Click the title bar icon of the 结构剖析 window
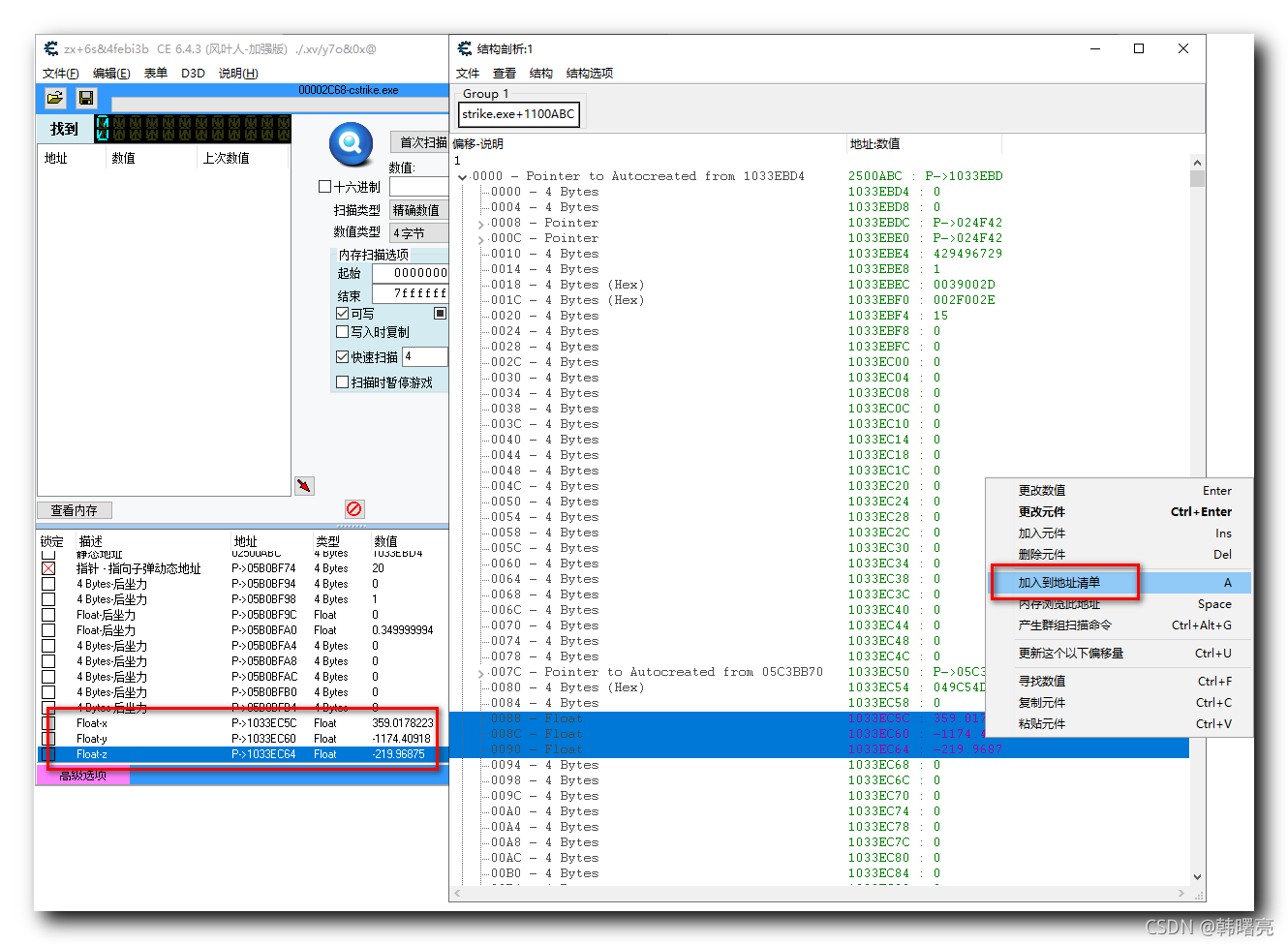This screenshot has height=945, width=1288. coord(465,48)
